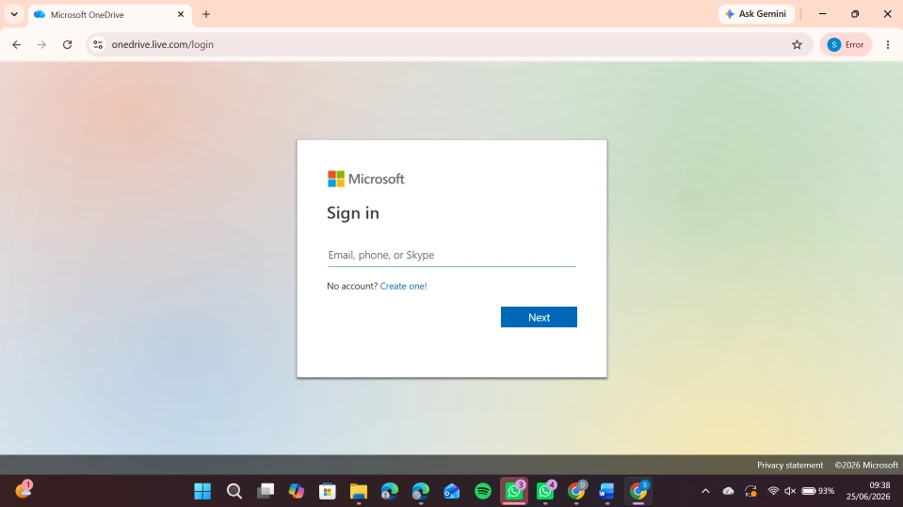Go back using the browser back arrow
Screen dimensions: 903x507
[x=17, y=44]
